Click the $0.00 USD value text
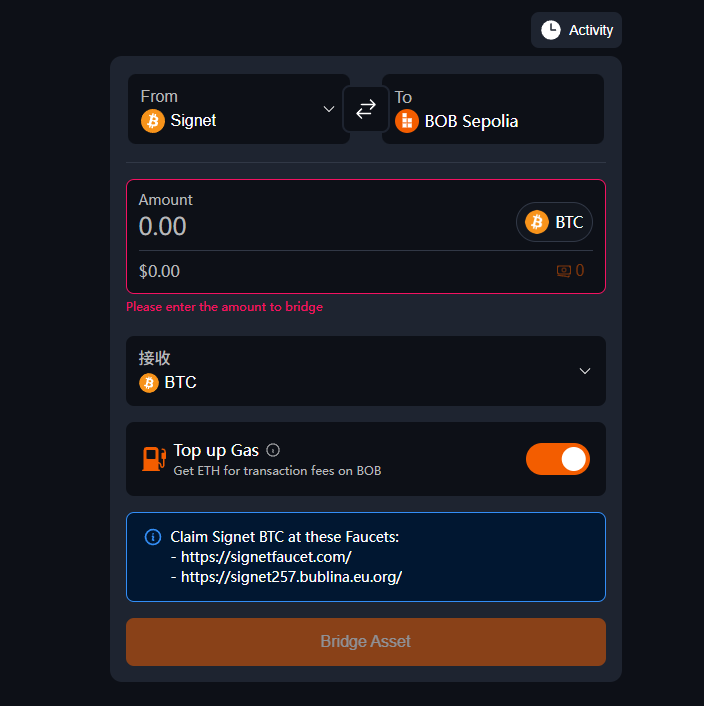 160,271
